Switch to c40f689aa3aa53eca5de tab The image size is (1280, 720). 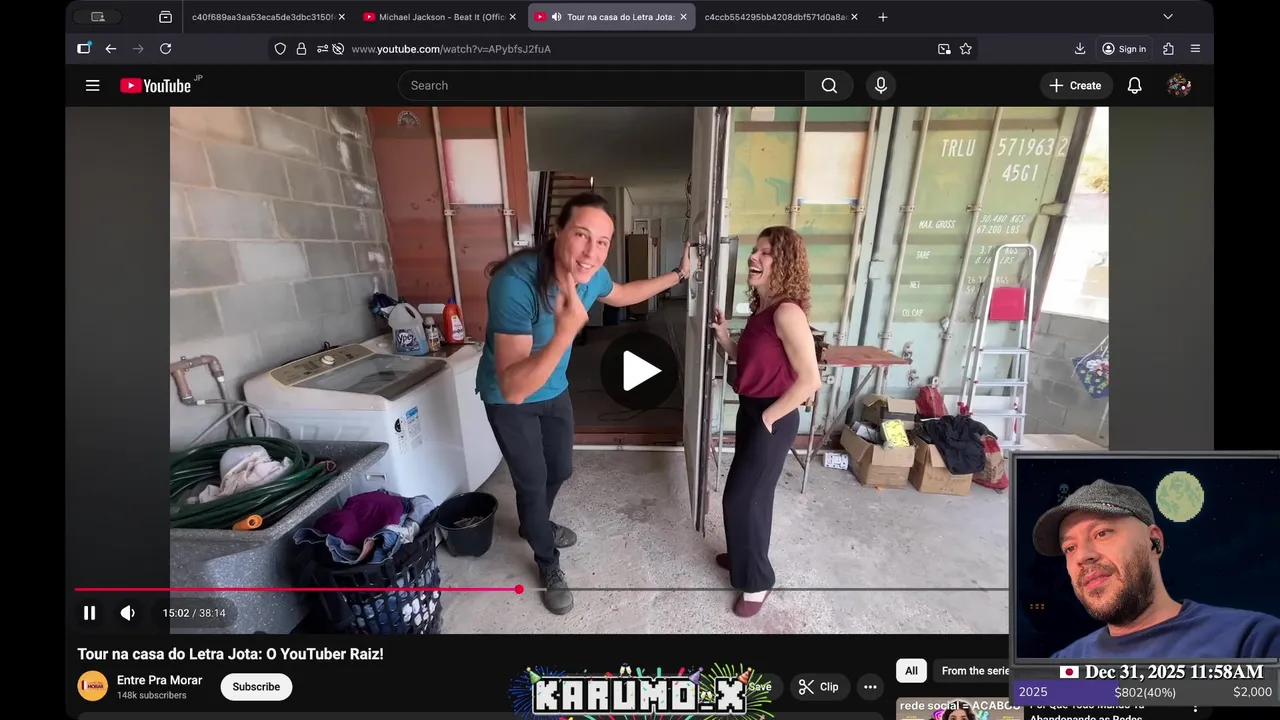point(262,17)
